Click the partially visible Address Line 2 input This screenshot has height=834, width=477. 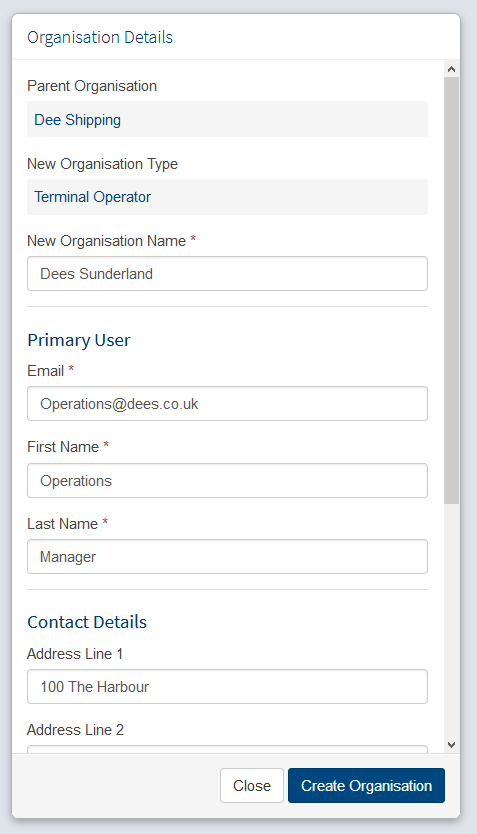(x=227, y=749)
